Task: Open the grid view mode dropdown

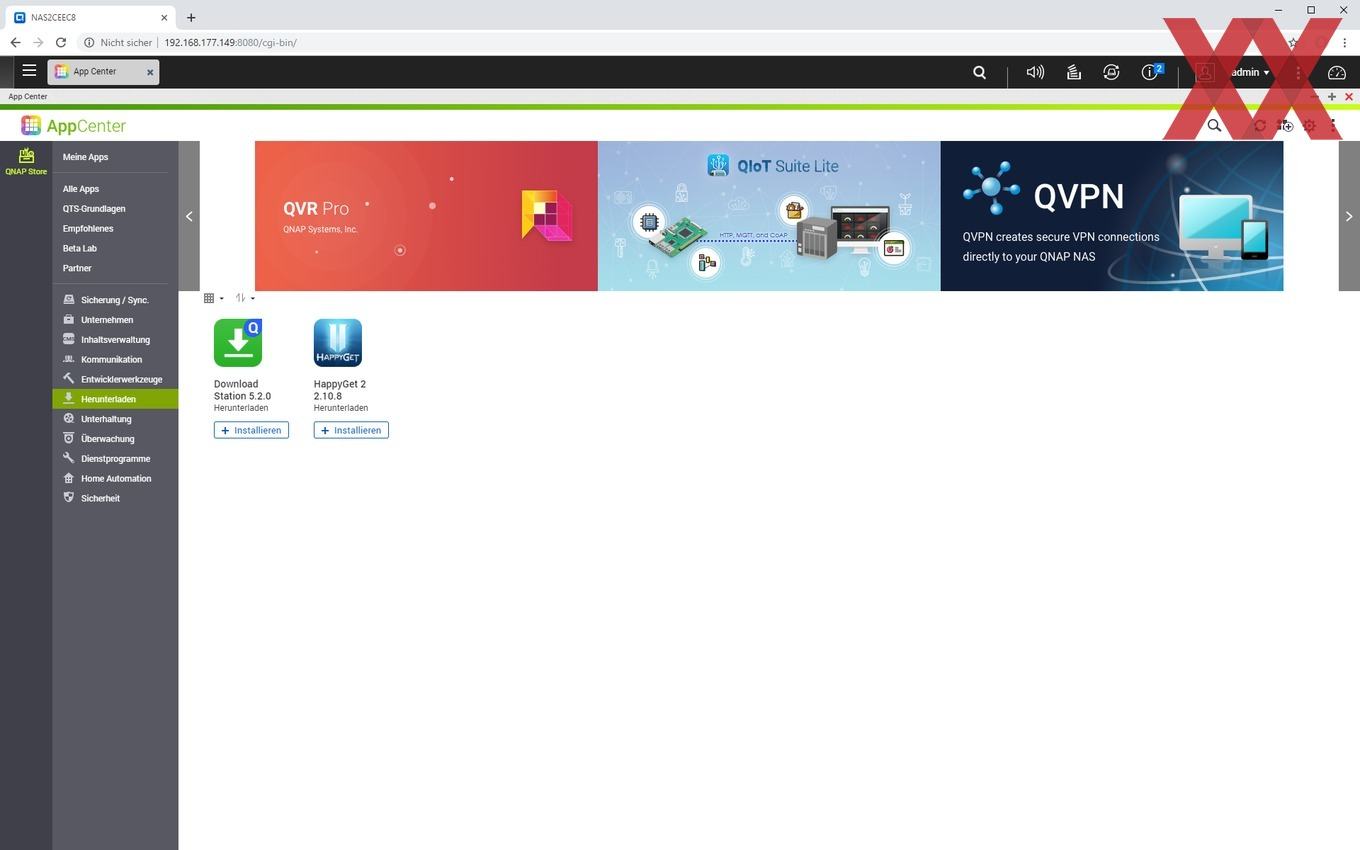Action: [x=214, y=298]
